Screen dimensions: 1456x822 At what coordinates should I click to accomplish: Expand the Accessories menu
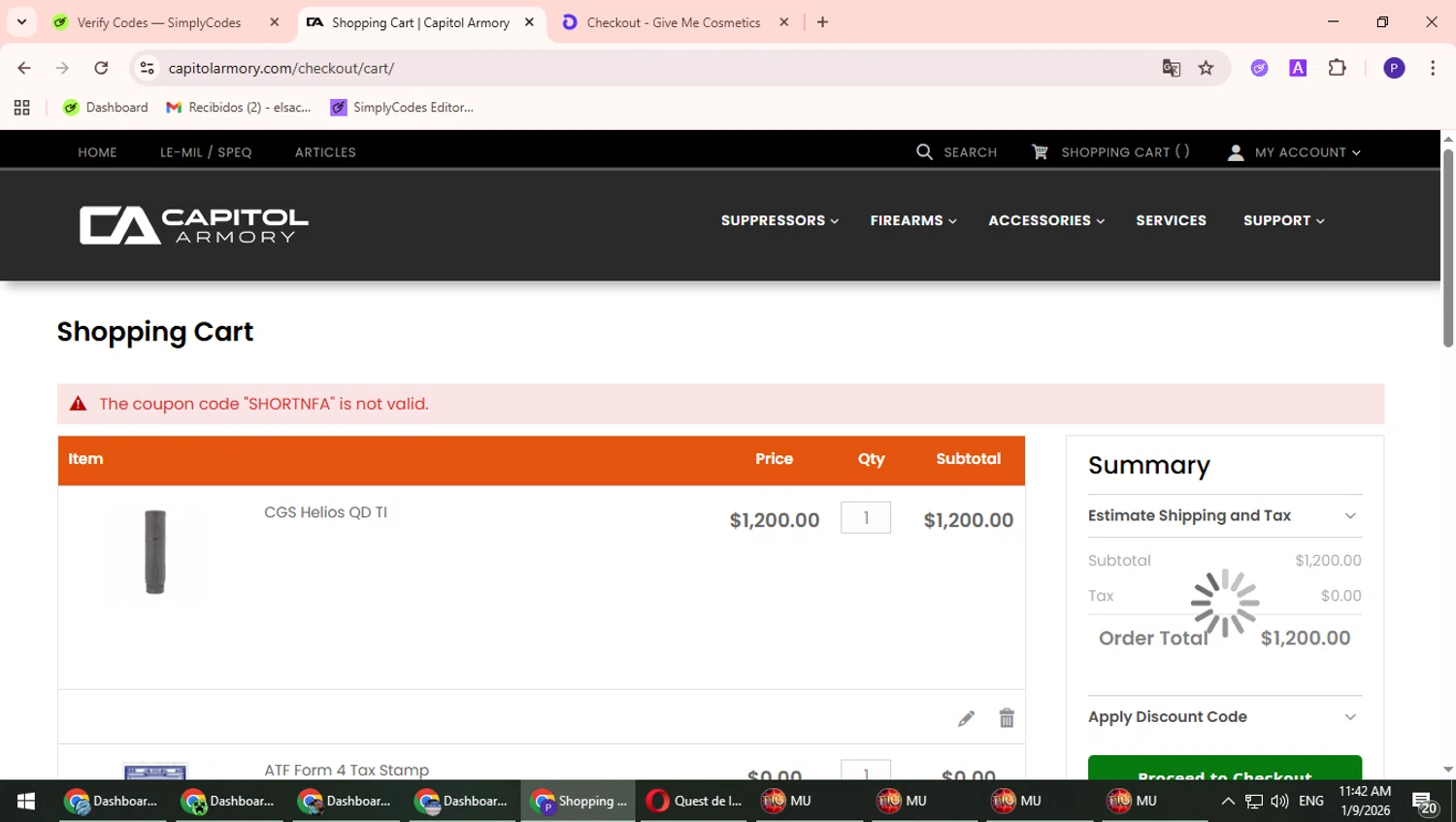point(1046,221)
